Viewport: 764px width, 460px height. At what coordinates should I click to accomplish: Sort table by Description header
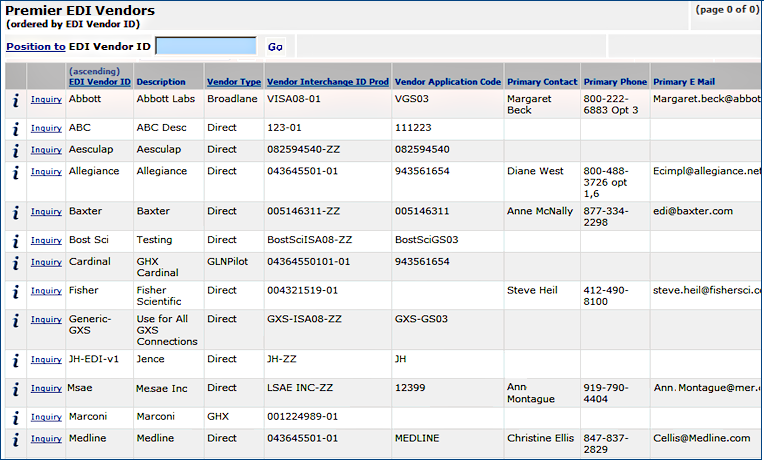[161, 82]
